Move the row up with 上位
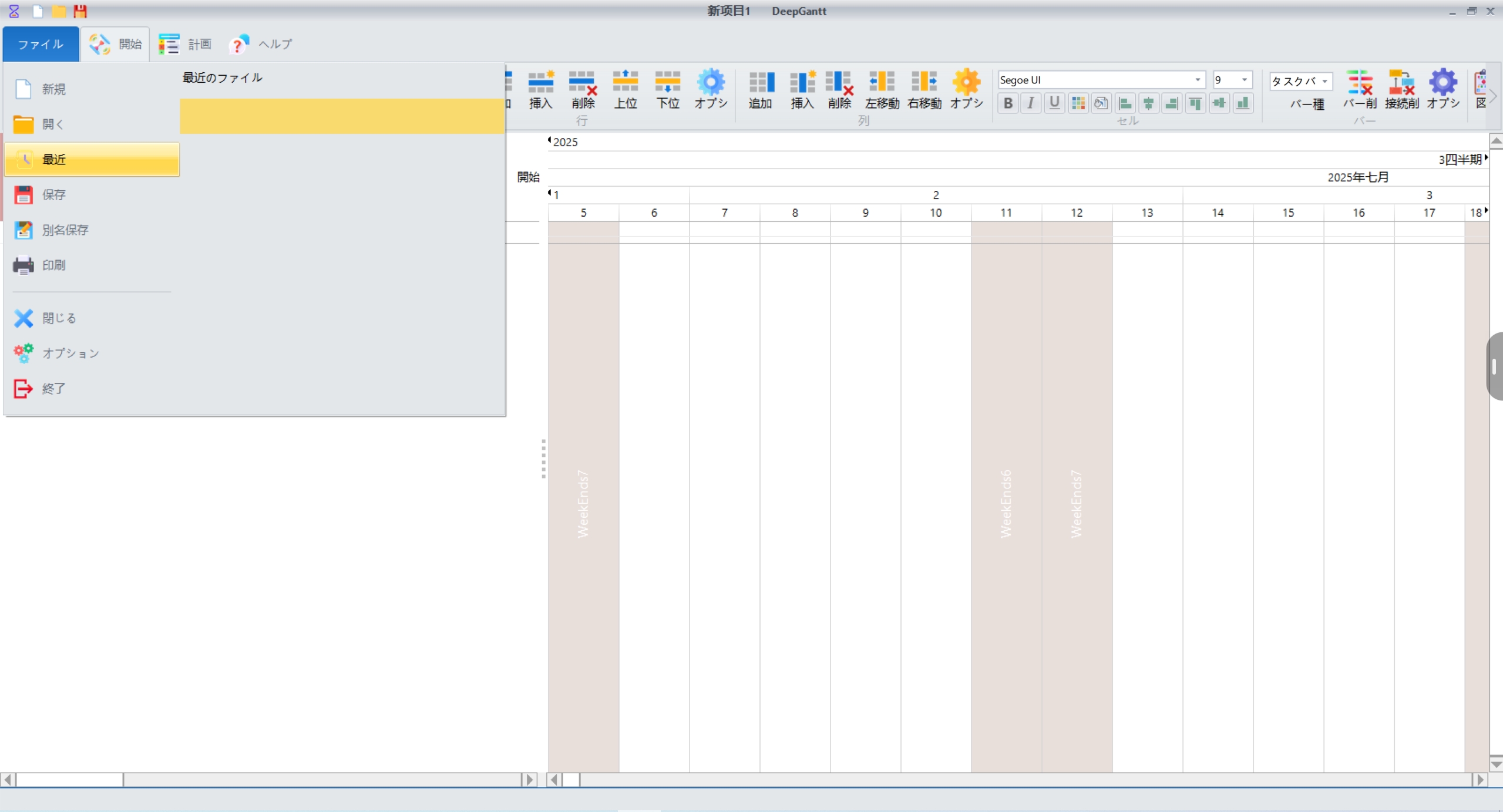 (626, 89)
